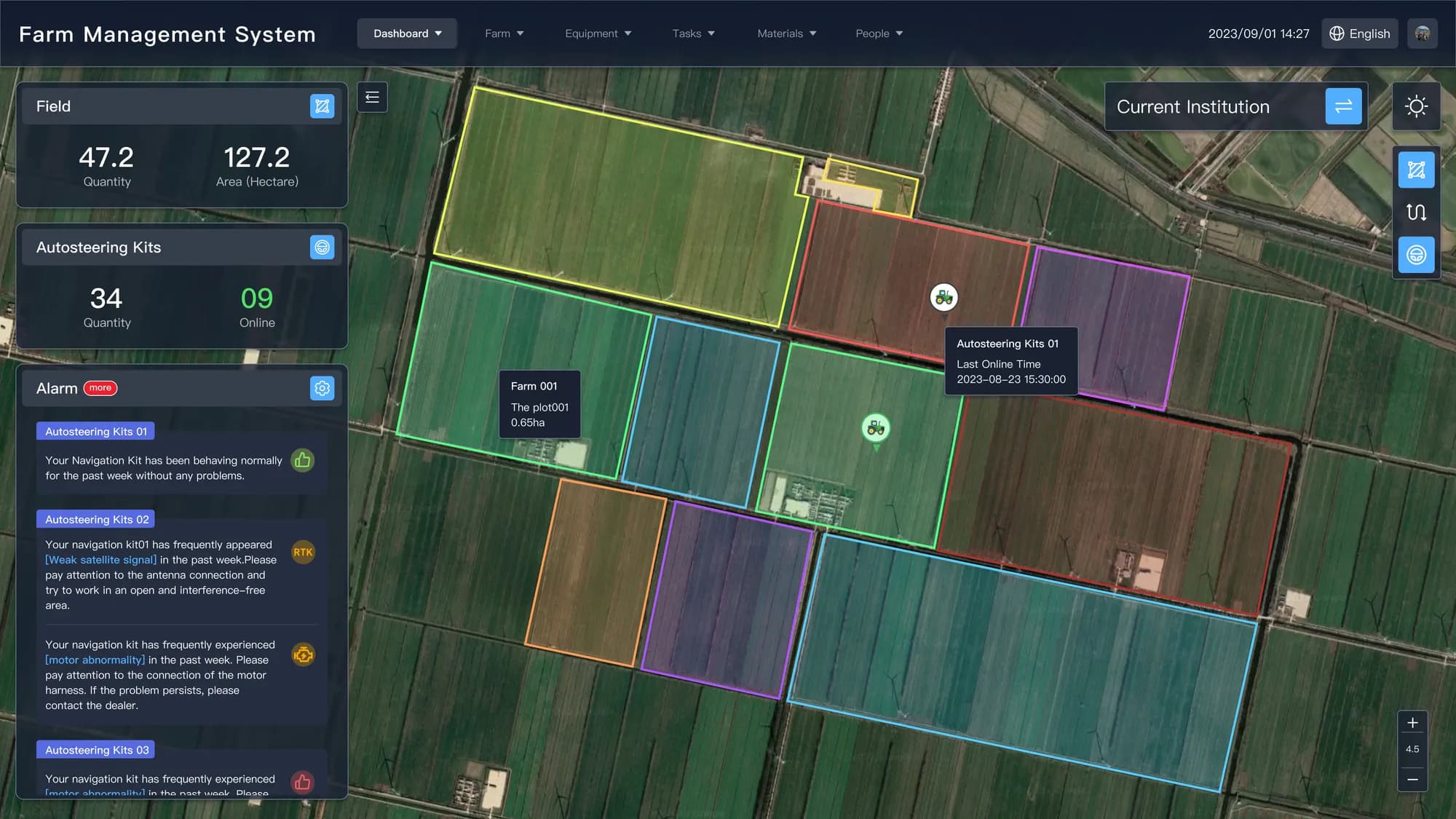Collapse the left sidebar panel

[x=372, y=98]
